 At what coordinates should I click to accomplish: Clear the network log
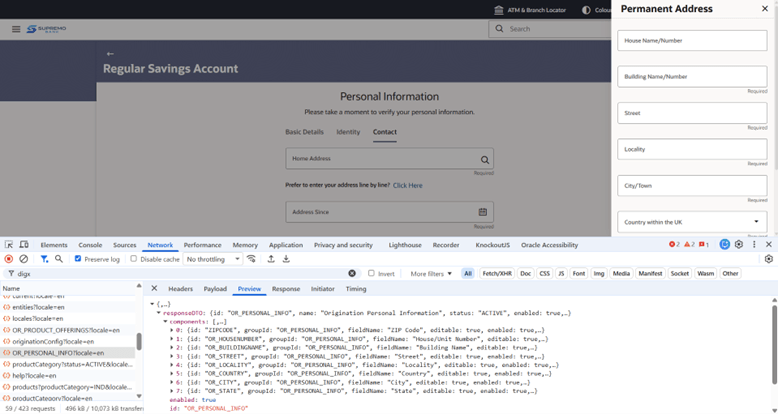(23, 259)
